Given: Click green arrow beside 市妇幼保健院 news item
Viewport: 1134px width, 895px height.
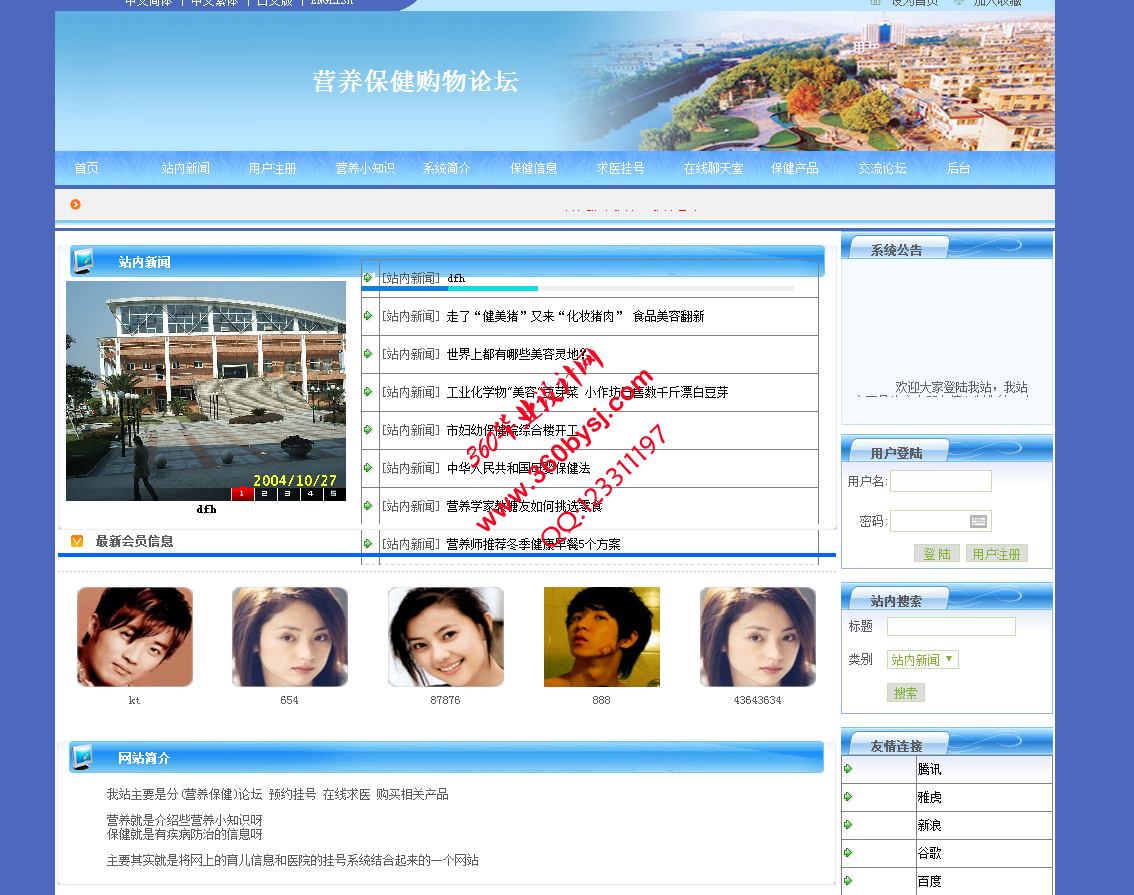Looking at the screenshot, I should coord(368,429).
